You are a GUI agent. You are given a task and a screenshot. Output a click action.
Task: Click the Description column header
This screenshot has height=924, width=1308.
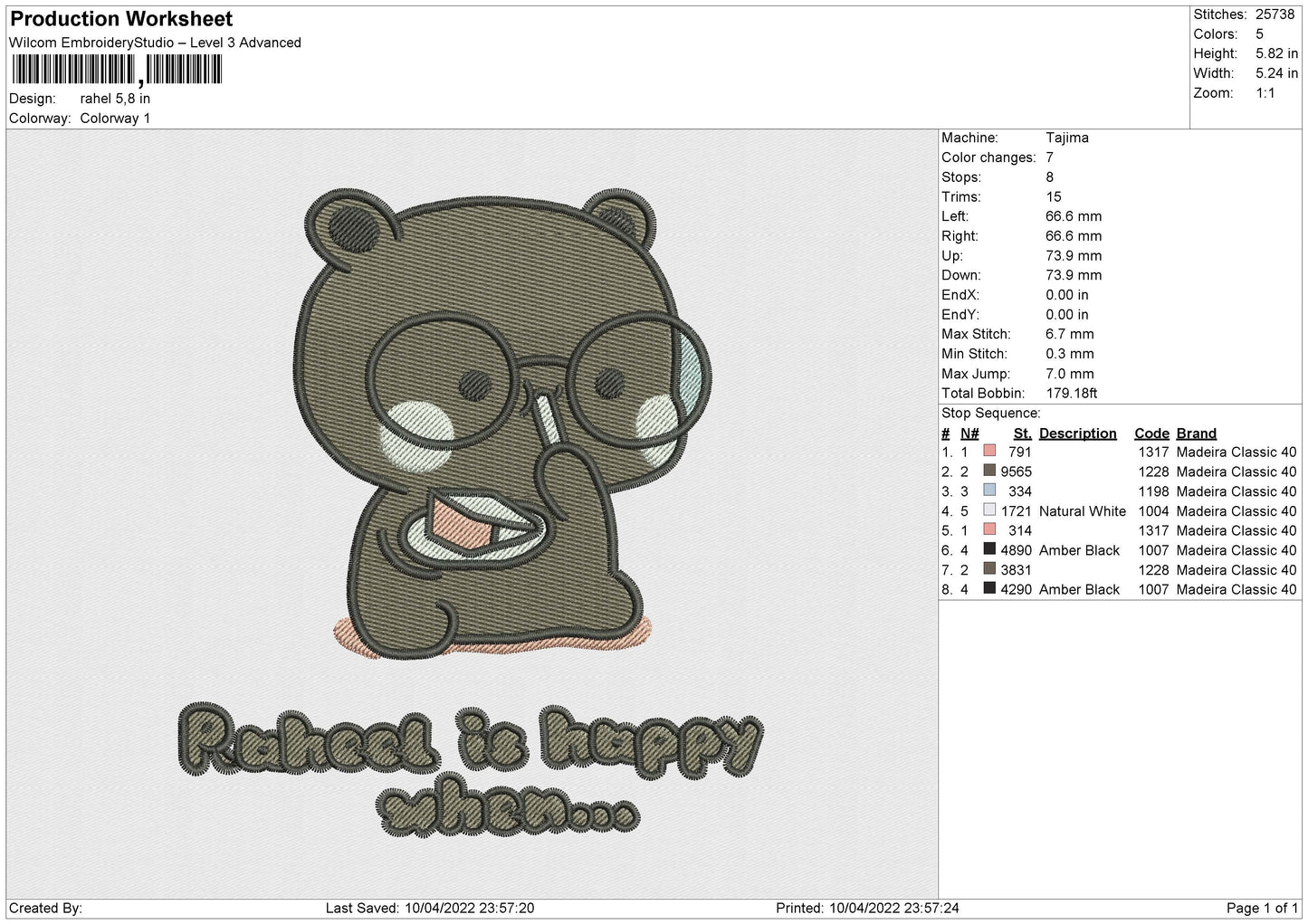[x=1077, y=433]
